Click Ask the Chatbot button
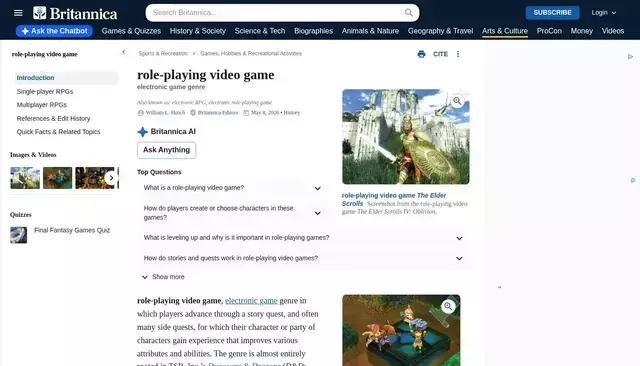640x366 pixels. pyautogui.click(x=54, y=31)
